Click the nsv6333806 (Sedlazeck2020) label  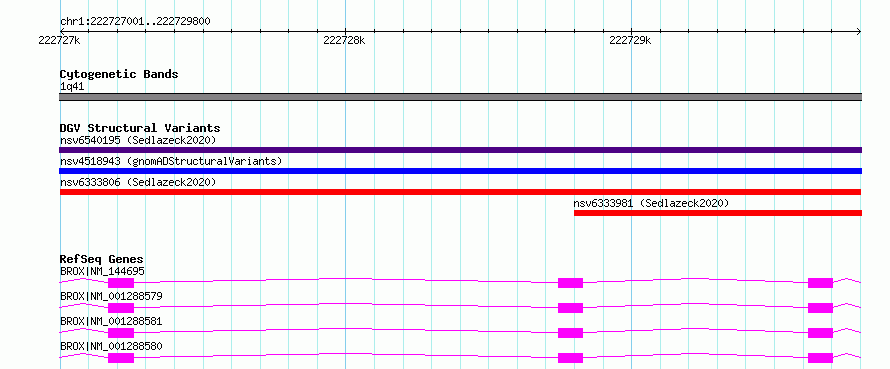[138, 182]
